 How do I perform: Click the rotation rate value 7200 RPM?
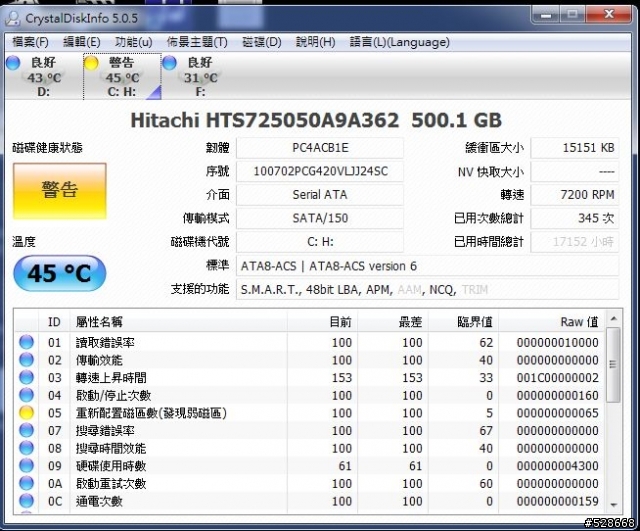[575, 195]
